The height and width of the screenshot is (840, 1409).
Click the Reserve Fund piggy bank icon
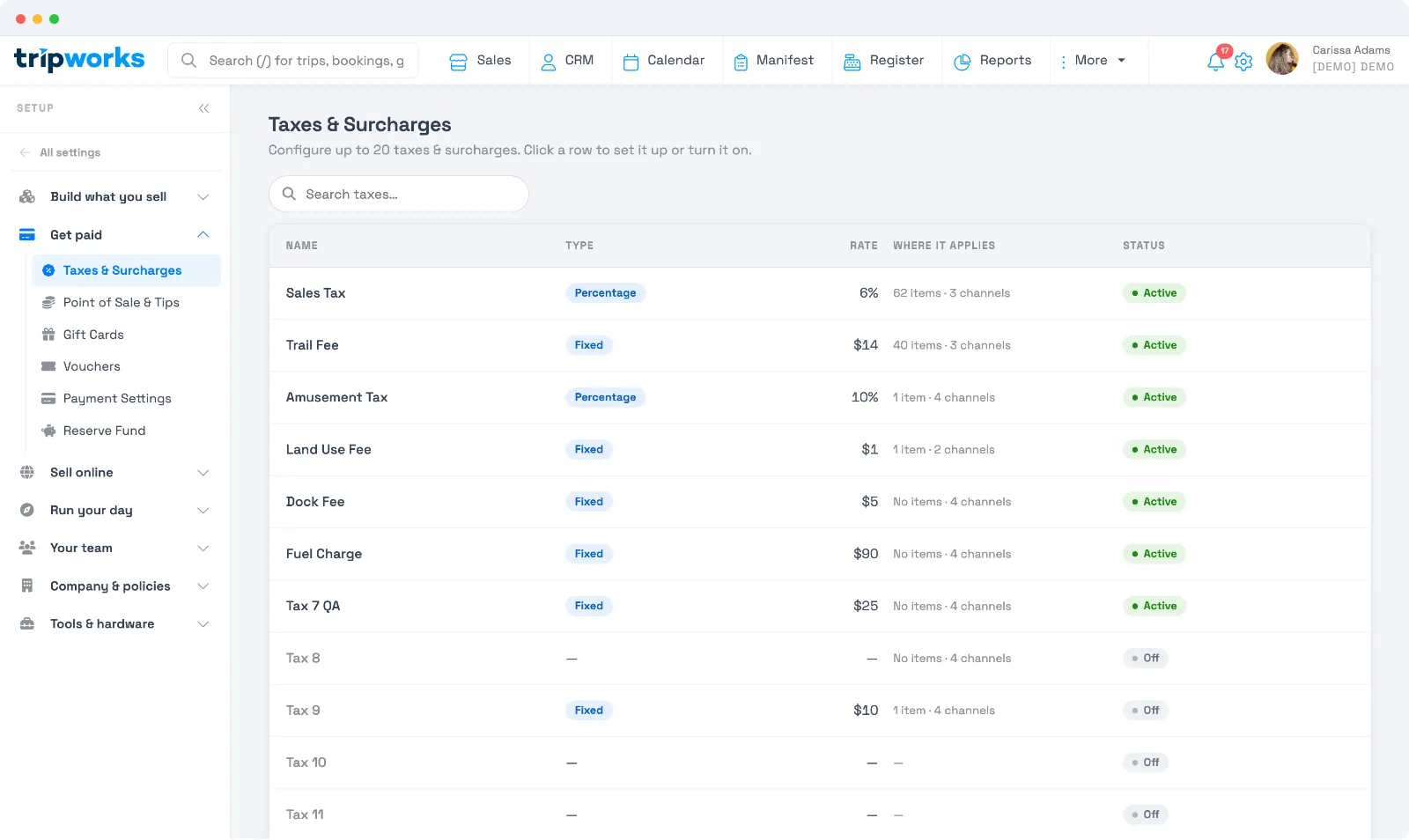[x=48, y=431]
